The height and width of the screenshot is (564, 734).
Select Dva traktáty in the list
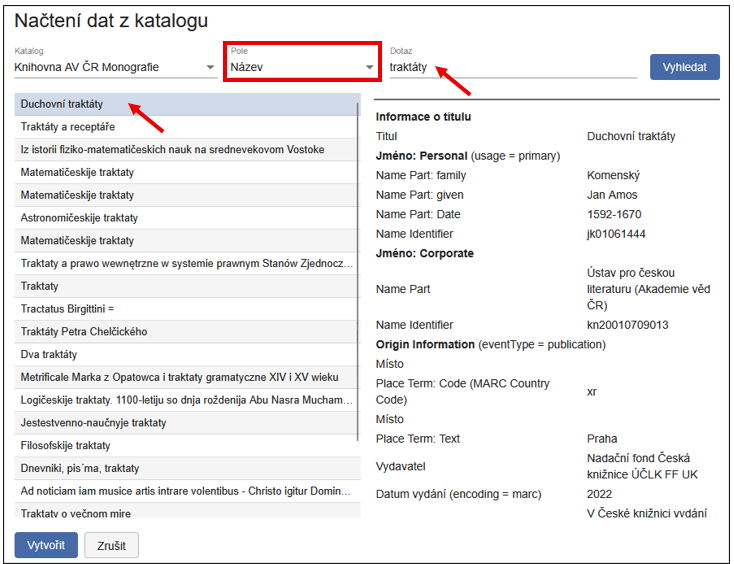(x=186, y=355)
